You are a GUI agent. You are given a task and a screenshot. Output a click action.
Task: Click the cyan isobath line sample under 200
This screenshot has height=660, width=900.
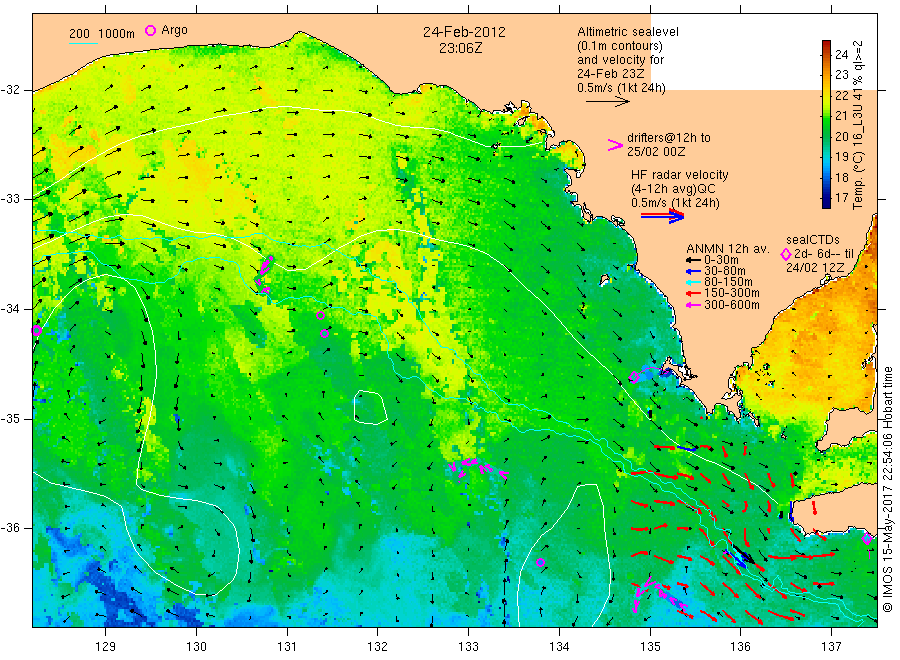tap(83, 43)
